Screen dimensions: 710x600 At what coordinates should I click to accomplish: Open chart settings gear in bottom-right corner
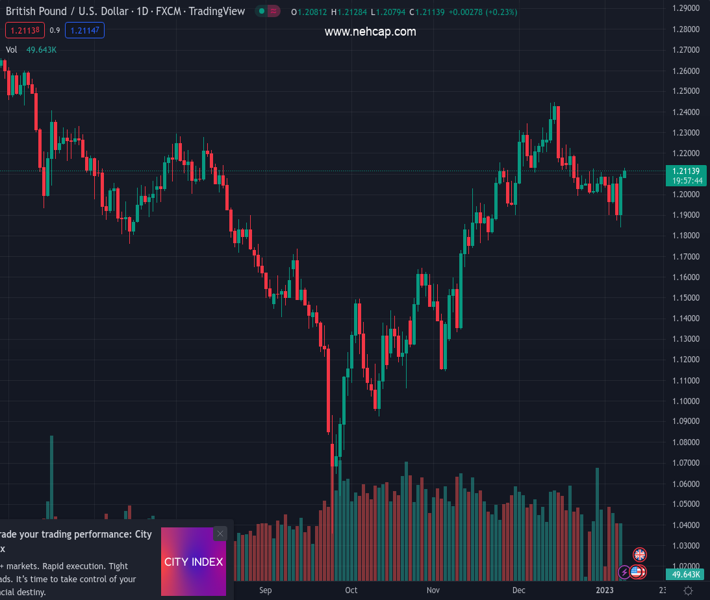[x=688, y=591]
